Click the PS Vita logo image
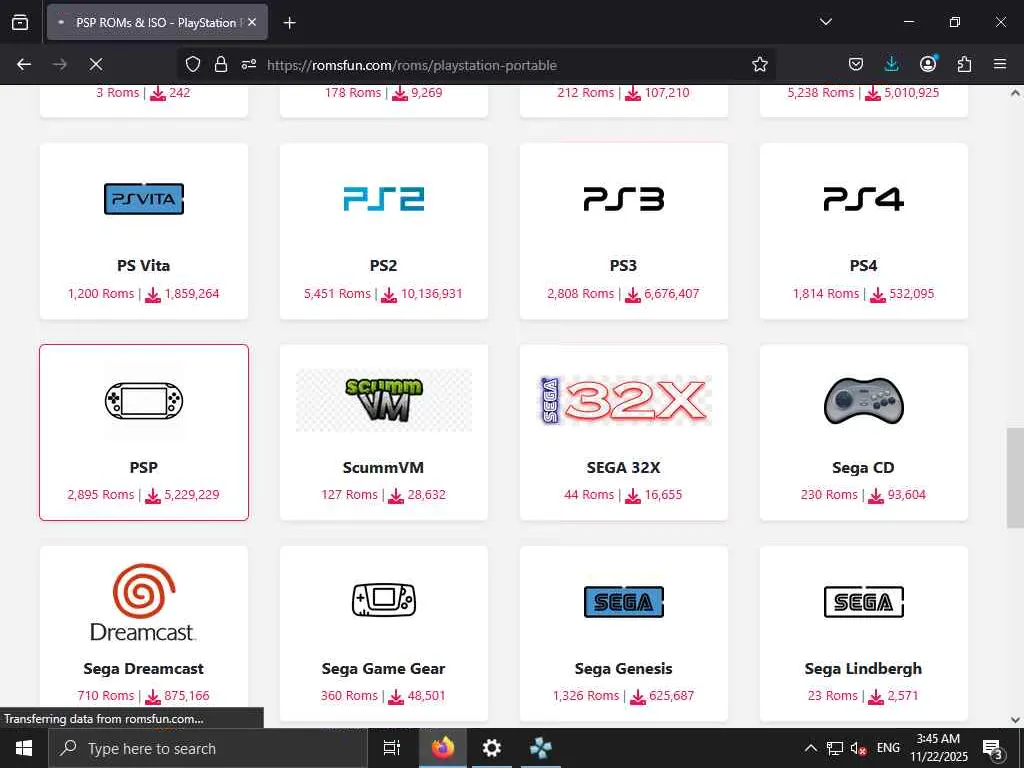 tap(144, 199)
